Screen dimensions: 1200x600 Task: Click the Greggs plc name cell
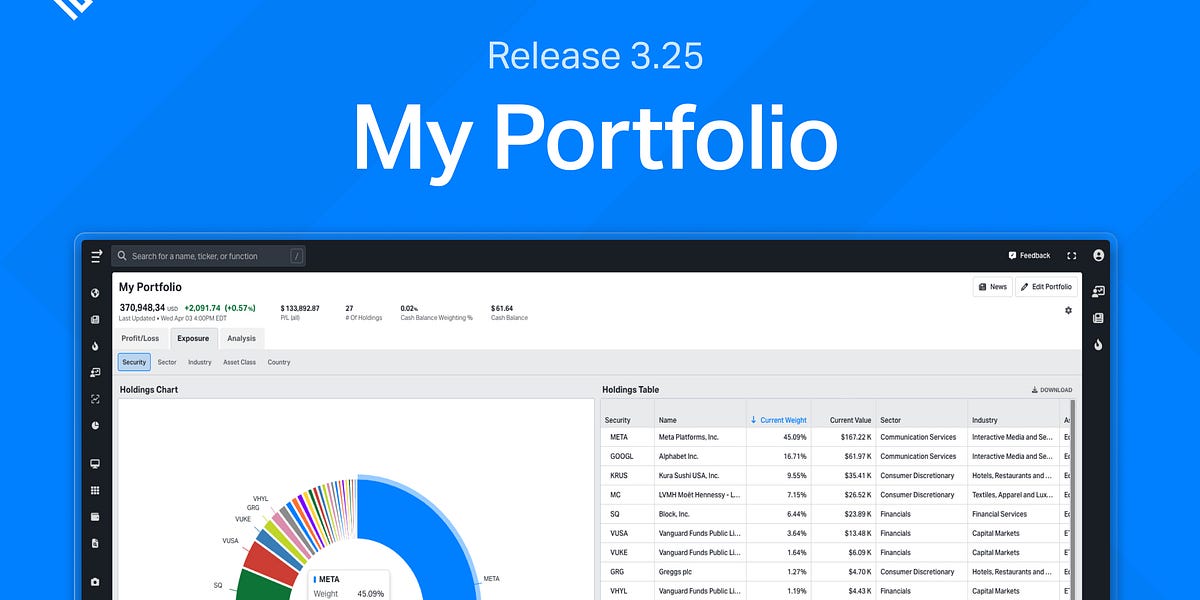(x=699, y=572)
